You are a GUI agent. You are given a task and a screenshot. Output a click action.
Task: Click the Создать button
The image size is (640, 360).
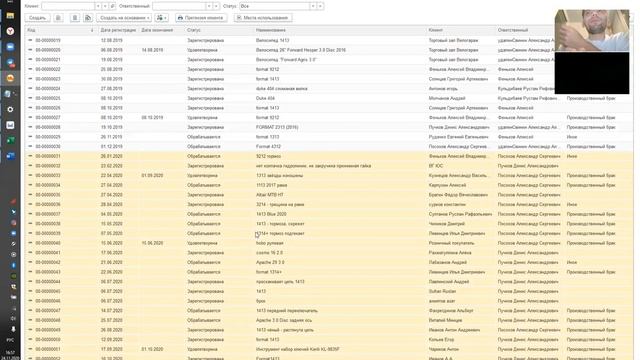pos(37,18)
